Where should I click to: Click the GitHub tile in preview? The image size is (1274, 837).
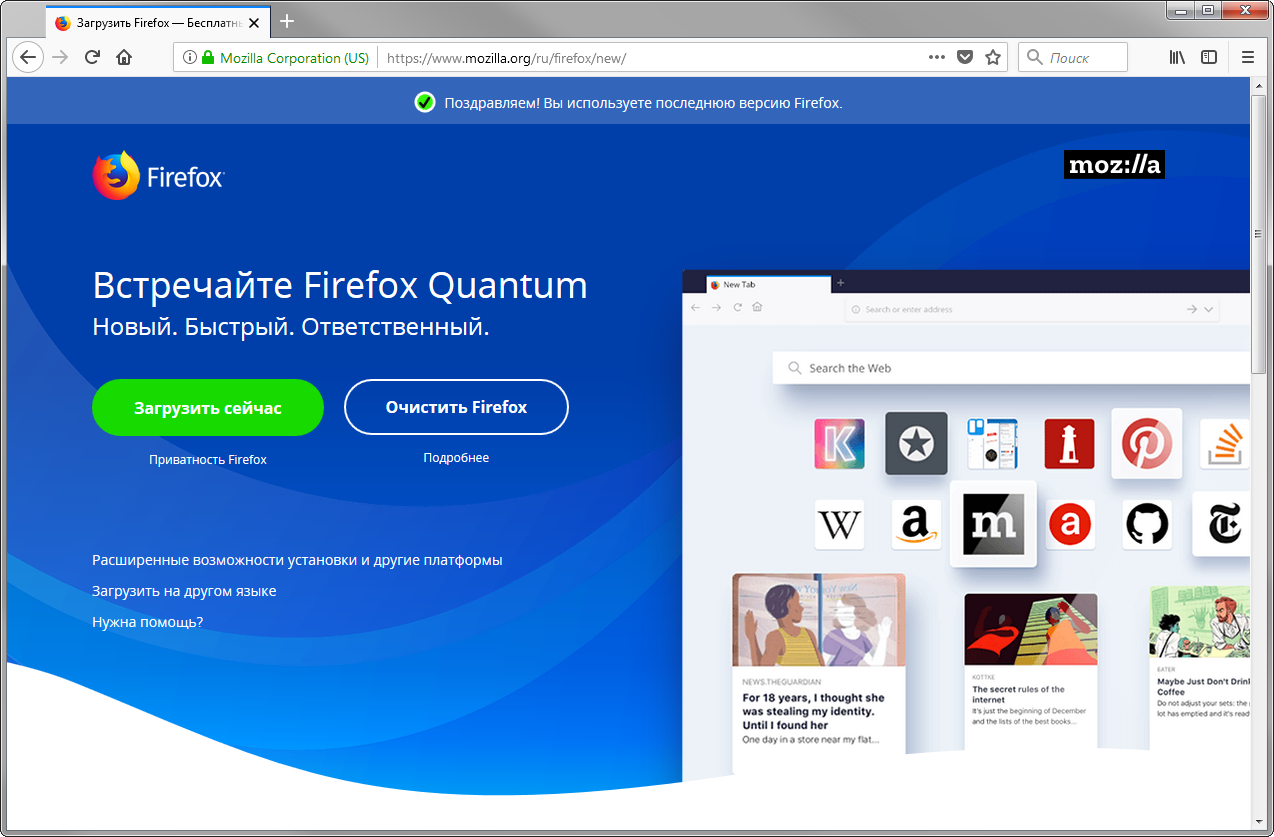click(x=1147, y=524)
